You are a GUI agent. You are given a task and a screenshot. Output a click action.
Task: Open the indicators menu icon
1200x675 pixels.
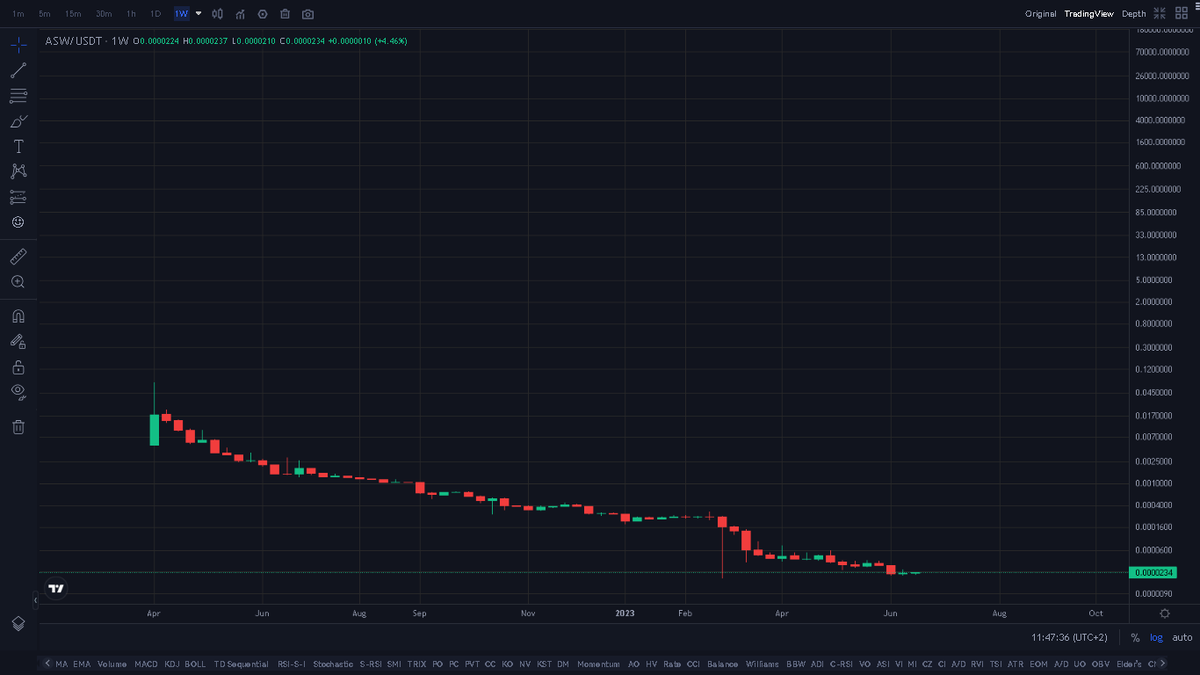240,14
